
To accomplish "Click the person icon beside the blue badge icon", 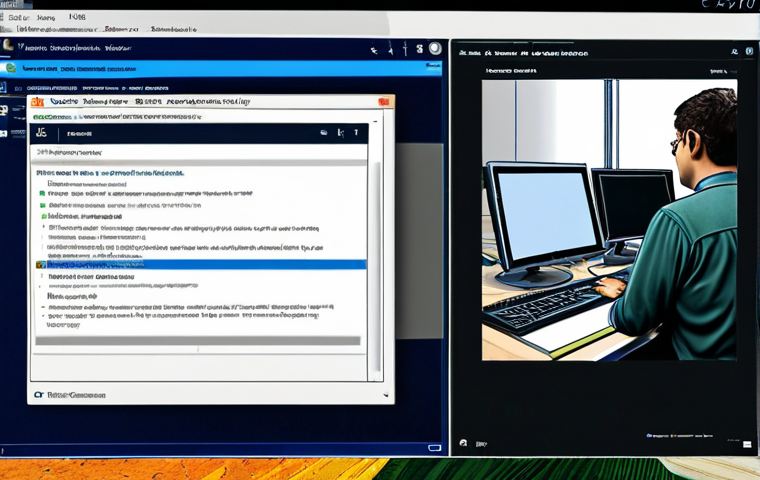I will [735, 51].
